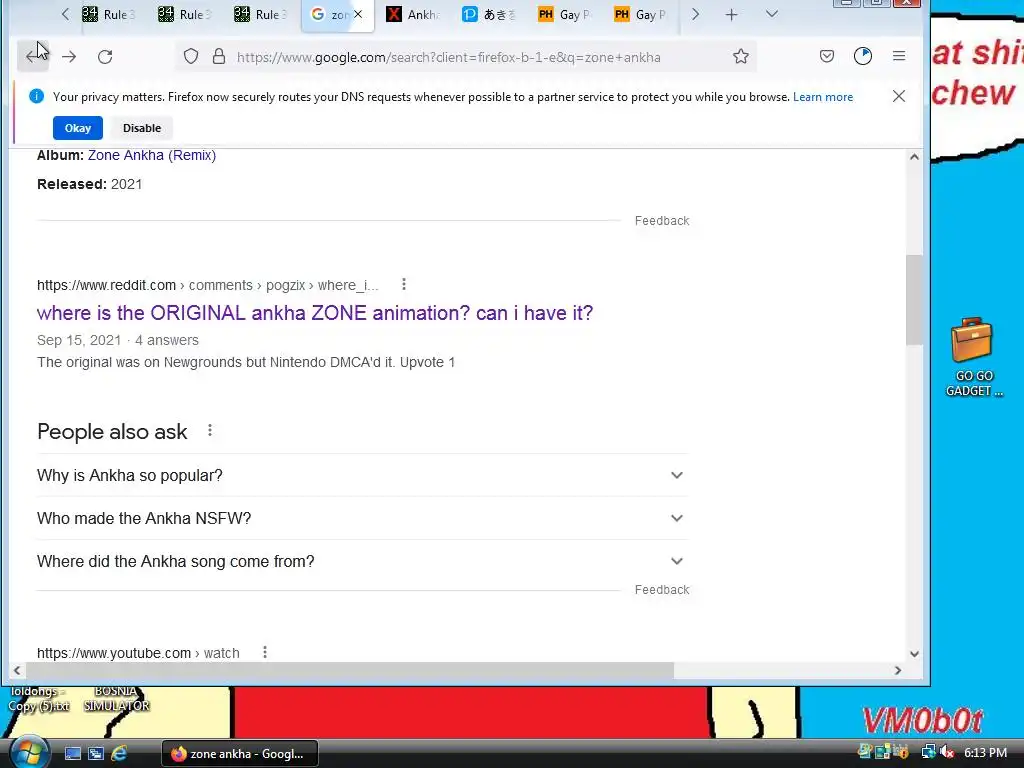
Task: Select the loldongs Copy (5).txt desktop file
Action: [39, 699]
